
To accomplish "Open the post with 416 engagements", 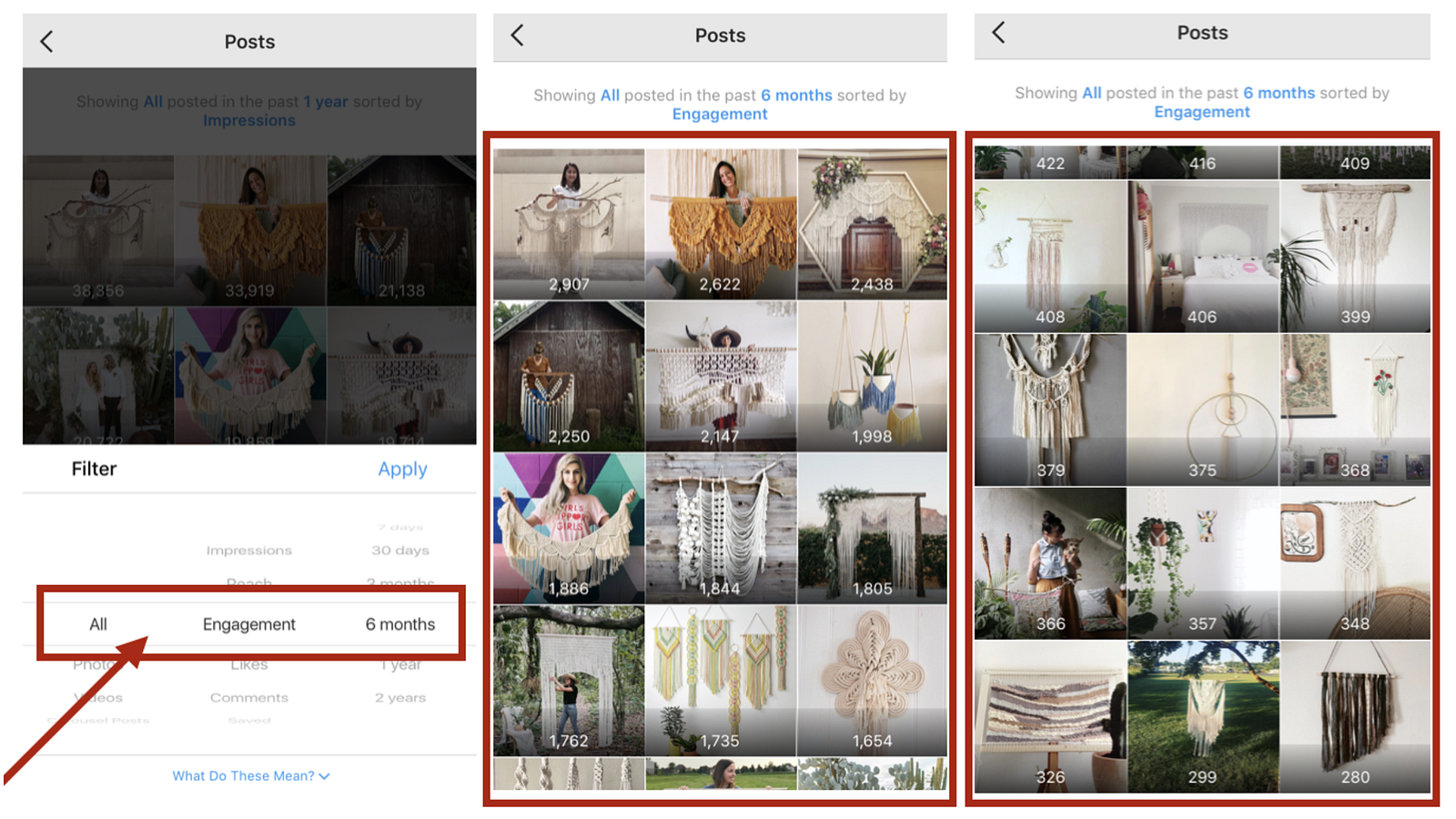I will pyautogui.click(x=1203, y=162).
